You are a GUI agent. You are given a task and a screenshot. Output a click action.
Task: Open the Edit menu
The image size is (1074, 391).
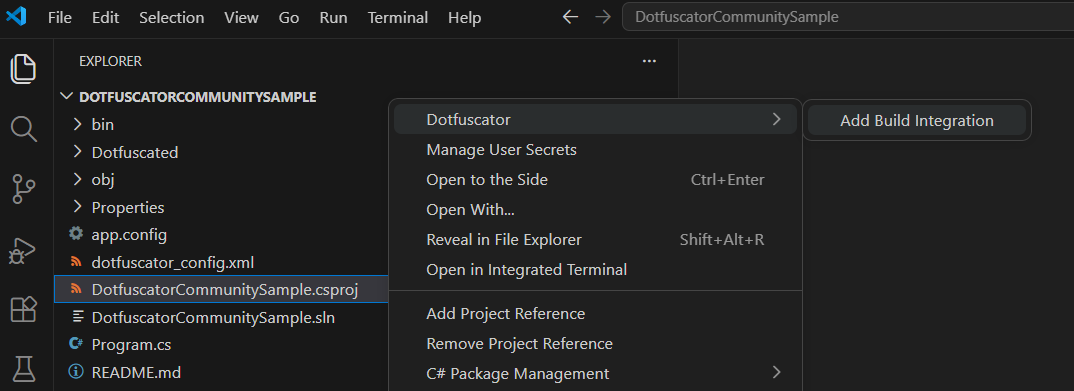point(105,17)
